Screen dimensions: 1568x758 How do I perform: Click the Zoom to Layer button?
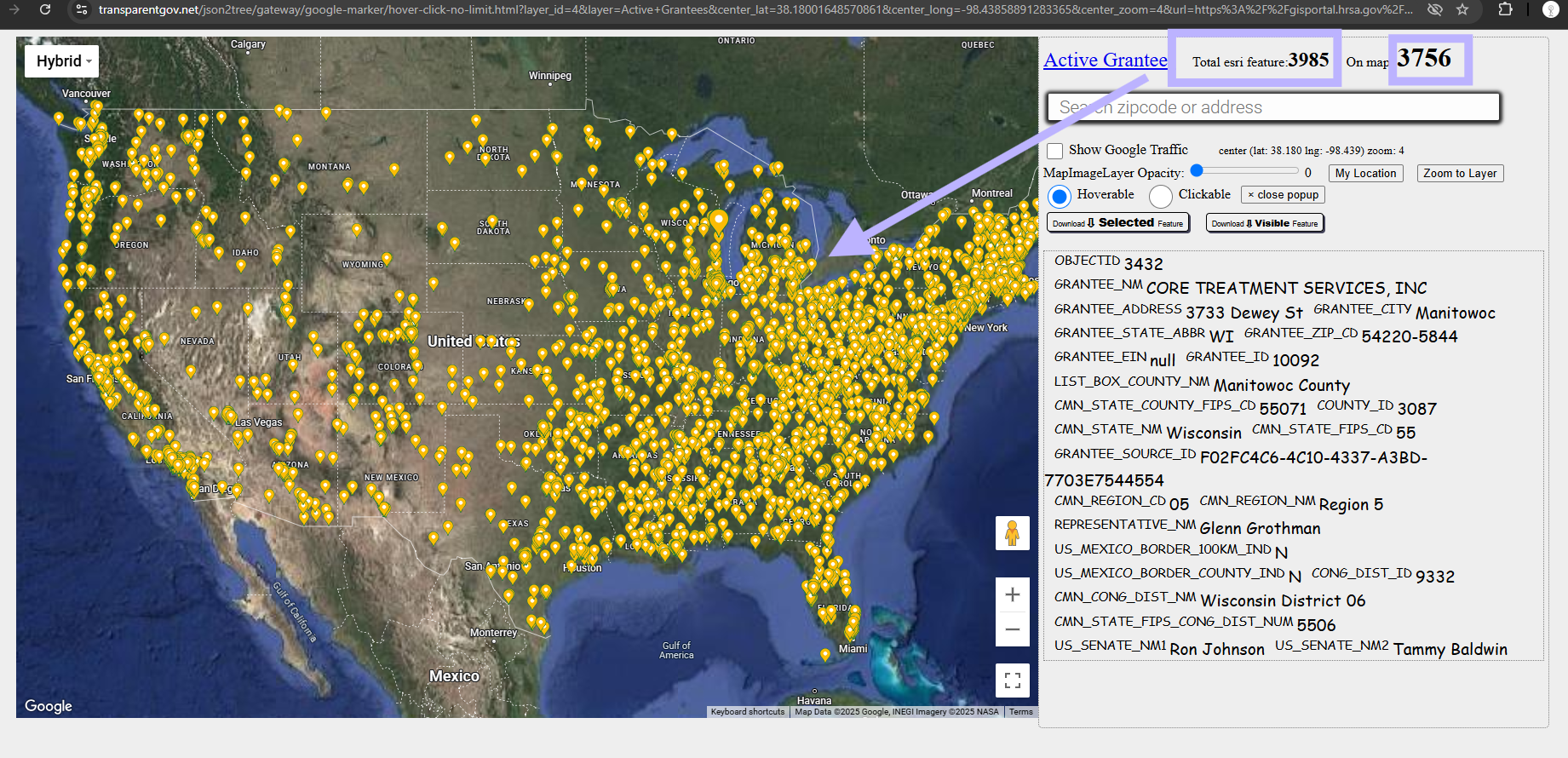click(x=1460, y=173)
